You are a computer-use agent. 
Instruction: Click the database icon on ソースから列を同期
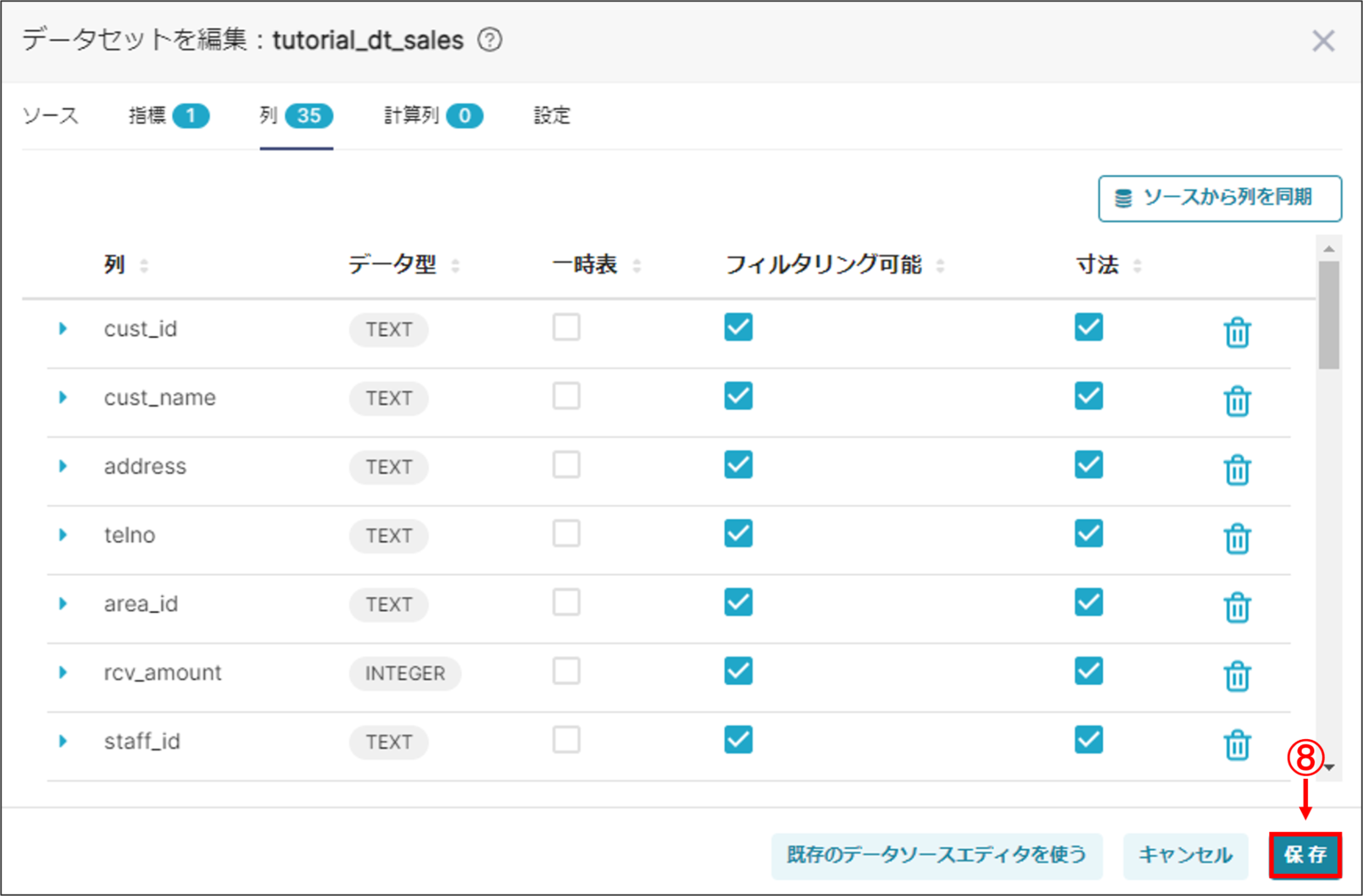(x=1125, y=199)
